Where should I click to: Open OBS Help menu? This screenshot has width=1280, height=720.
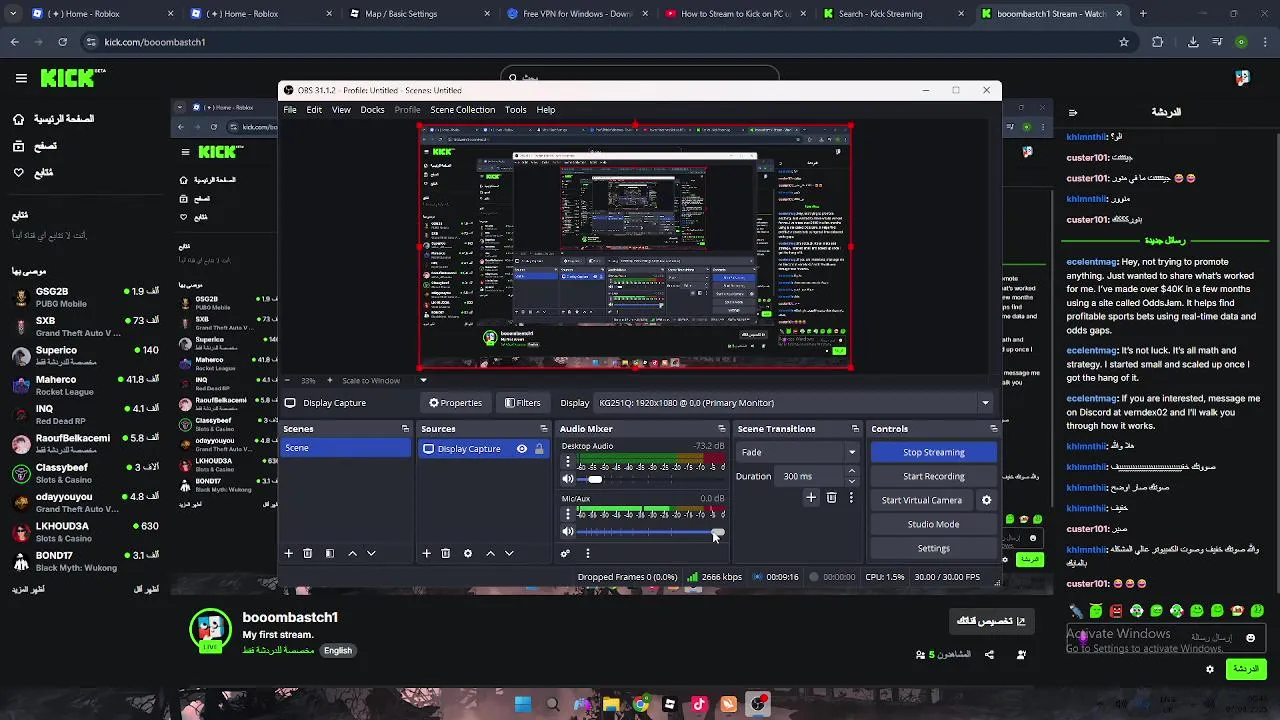pos(545,110)
